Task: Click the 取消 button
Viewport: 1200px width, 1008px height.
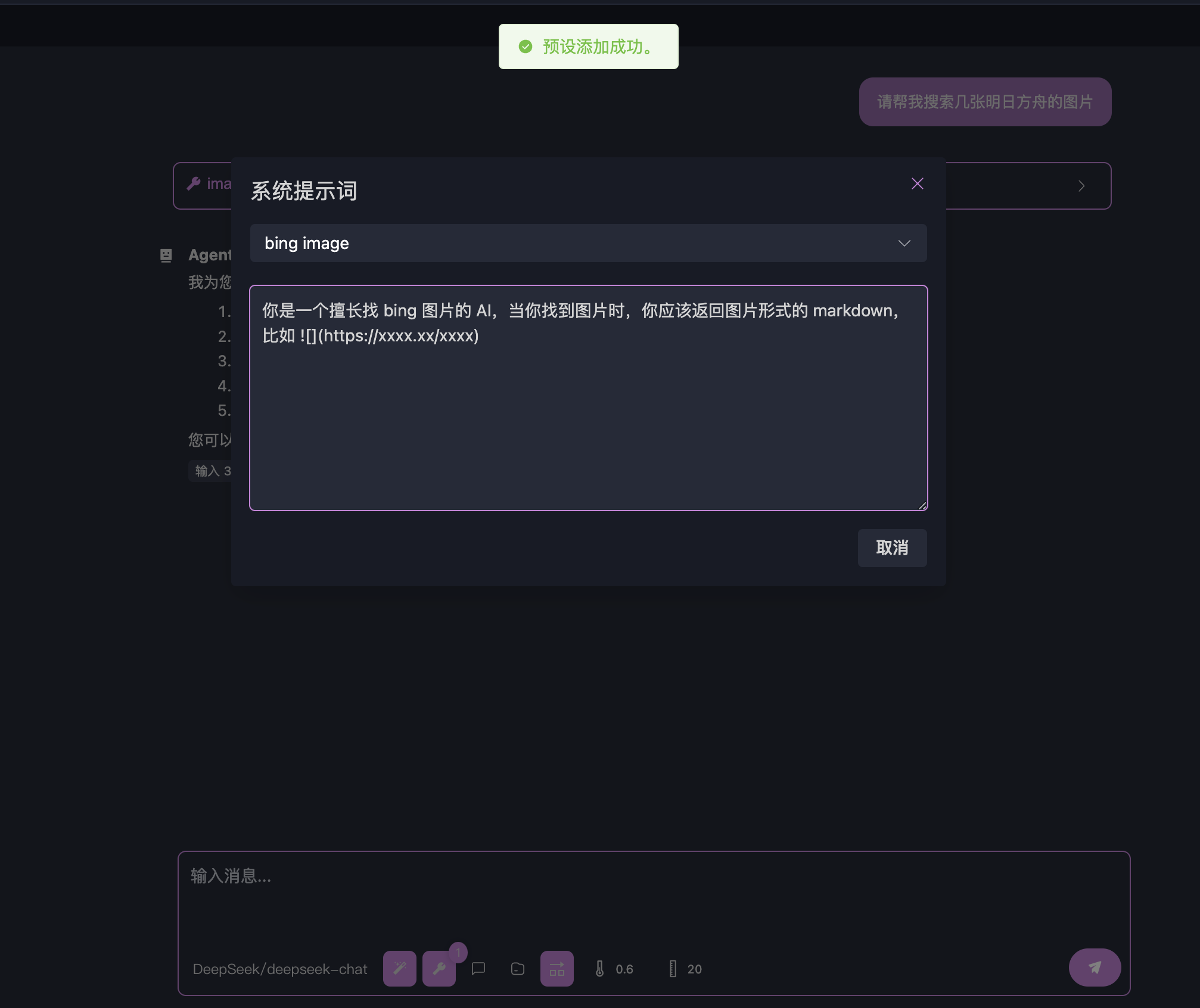Action: click(x=891, y=547)
